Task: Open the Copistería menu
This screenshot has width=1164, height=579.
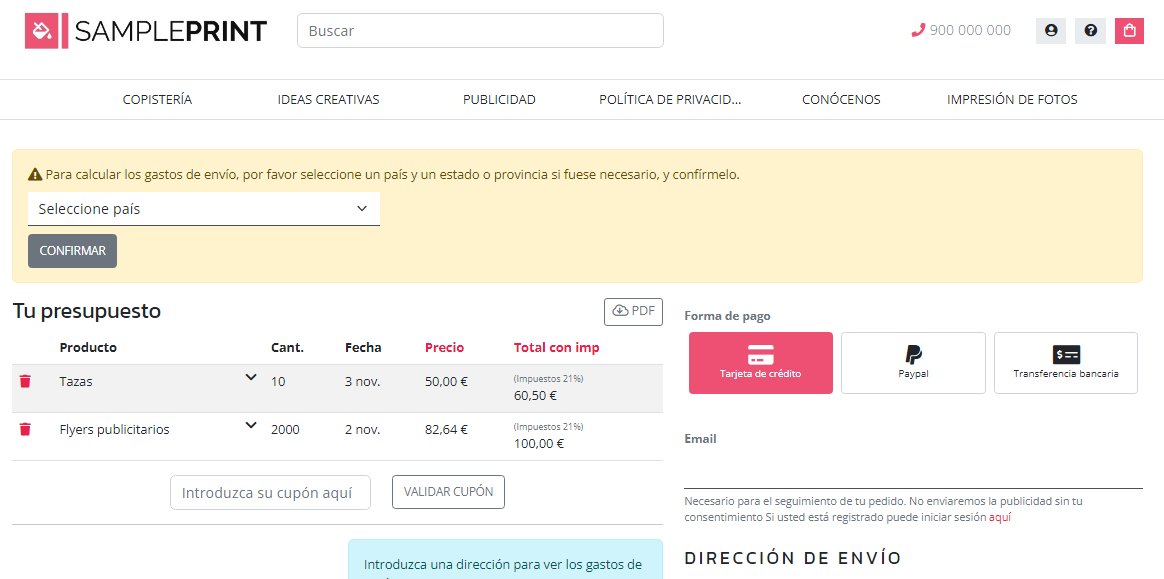Action: 157,99
